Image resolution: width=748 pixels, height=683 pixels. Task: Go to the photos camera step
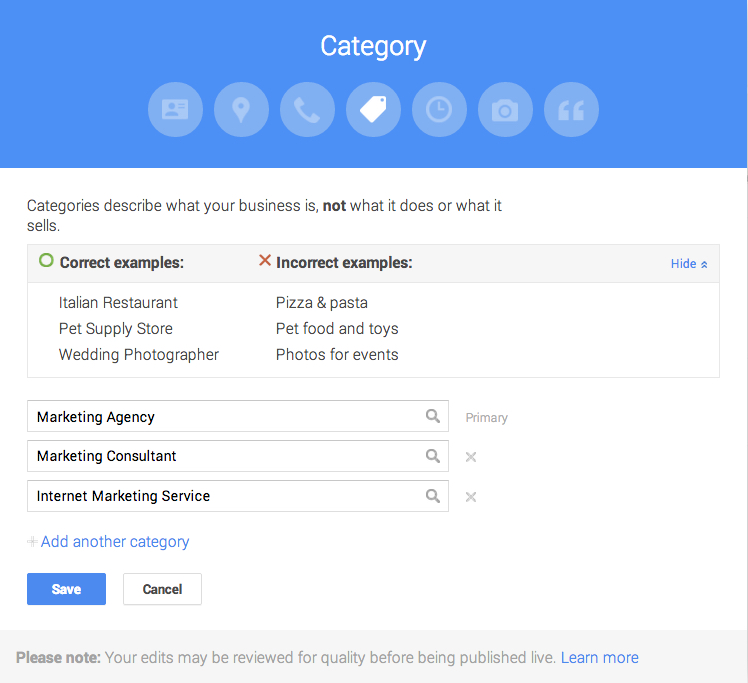[505, 109]
